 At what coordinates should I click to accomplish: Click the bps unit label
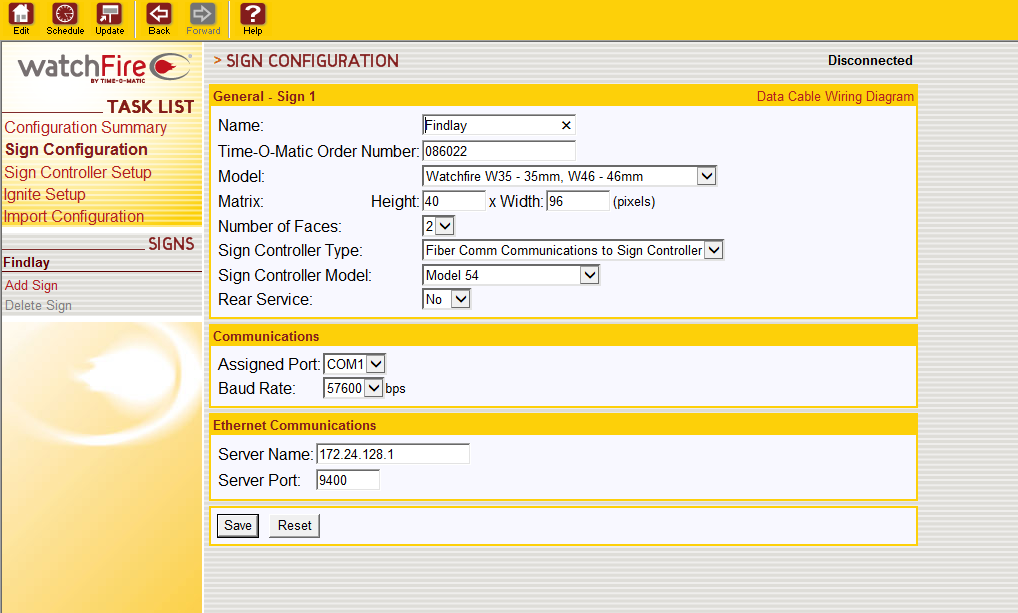395,389
